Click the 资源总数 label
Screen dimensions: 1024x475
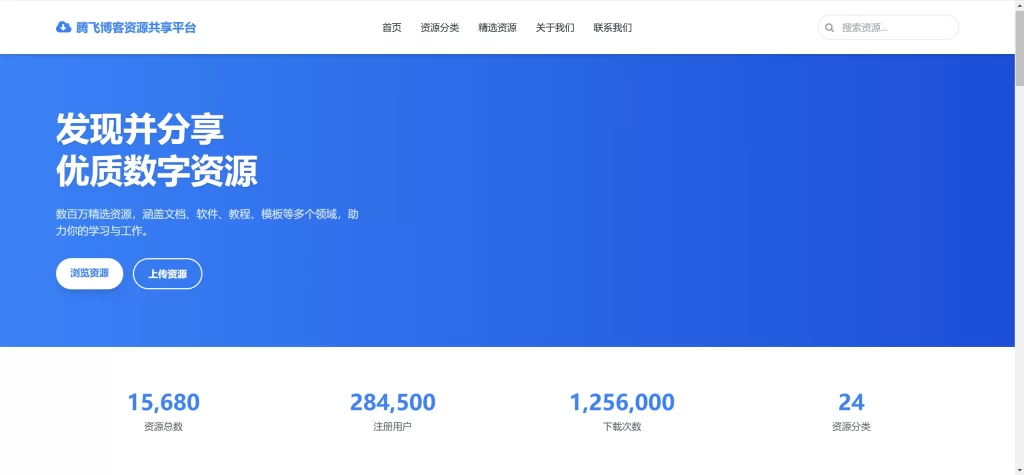(163, 427)
